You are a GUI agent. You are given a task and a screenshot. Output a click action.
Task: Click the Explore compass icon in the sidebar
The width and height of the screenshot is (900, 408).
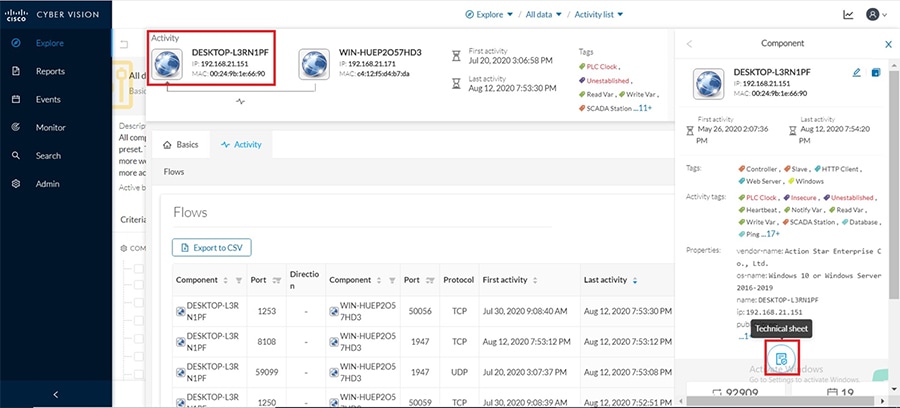(16, 43)
